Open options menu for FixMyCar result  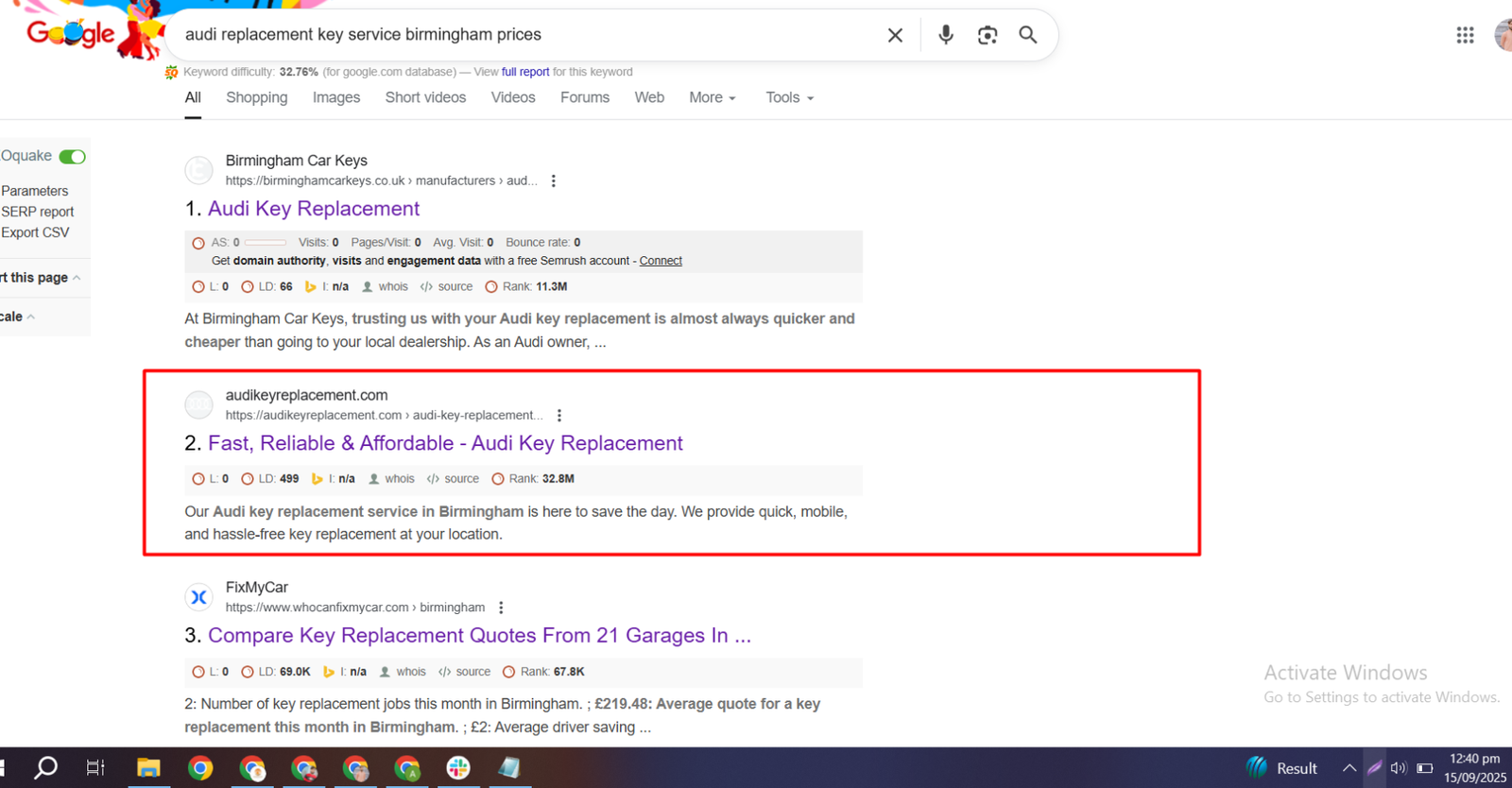(x=501, y=608)
